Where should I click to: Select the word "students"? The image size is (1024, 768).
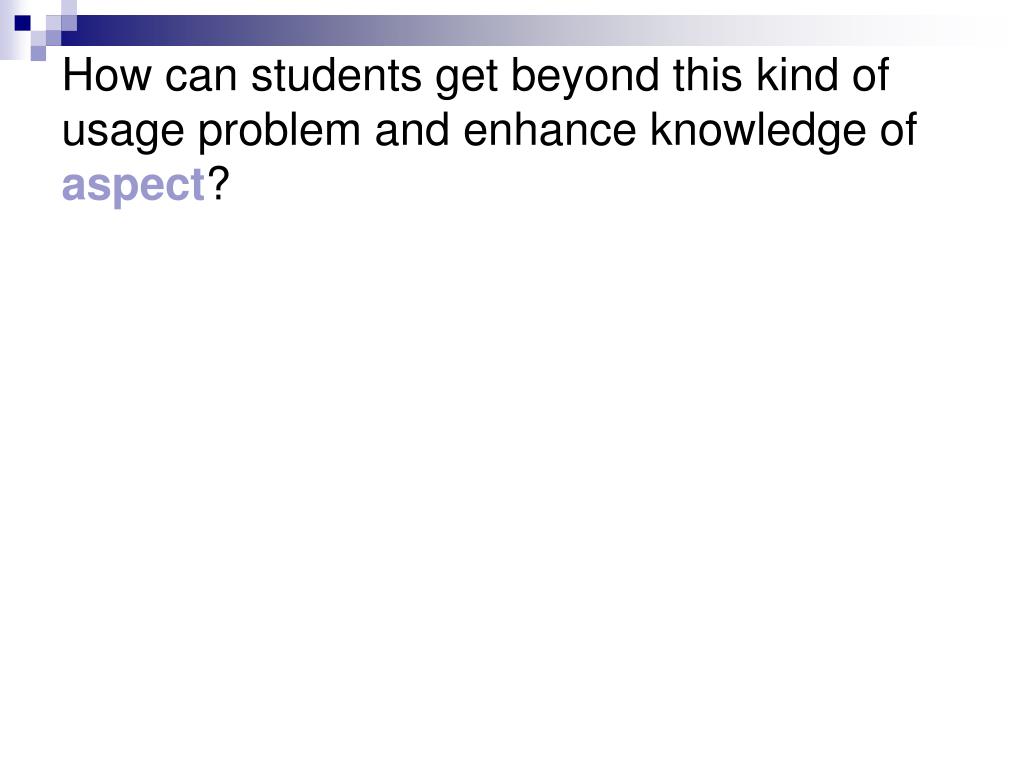[336, 76]
